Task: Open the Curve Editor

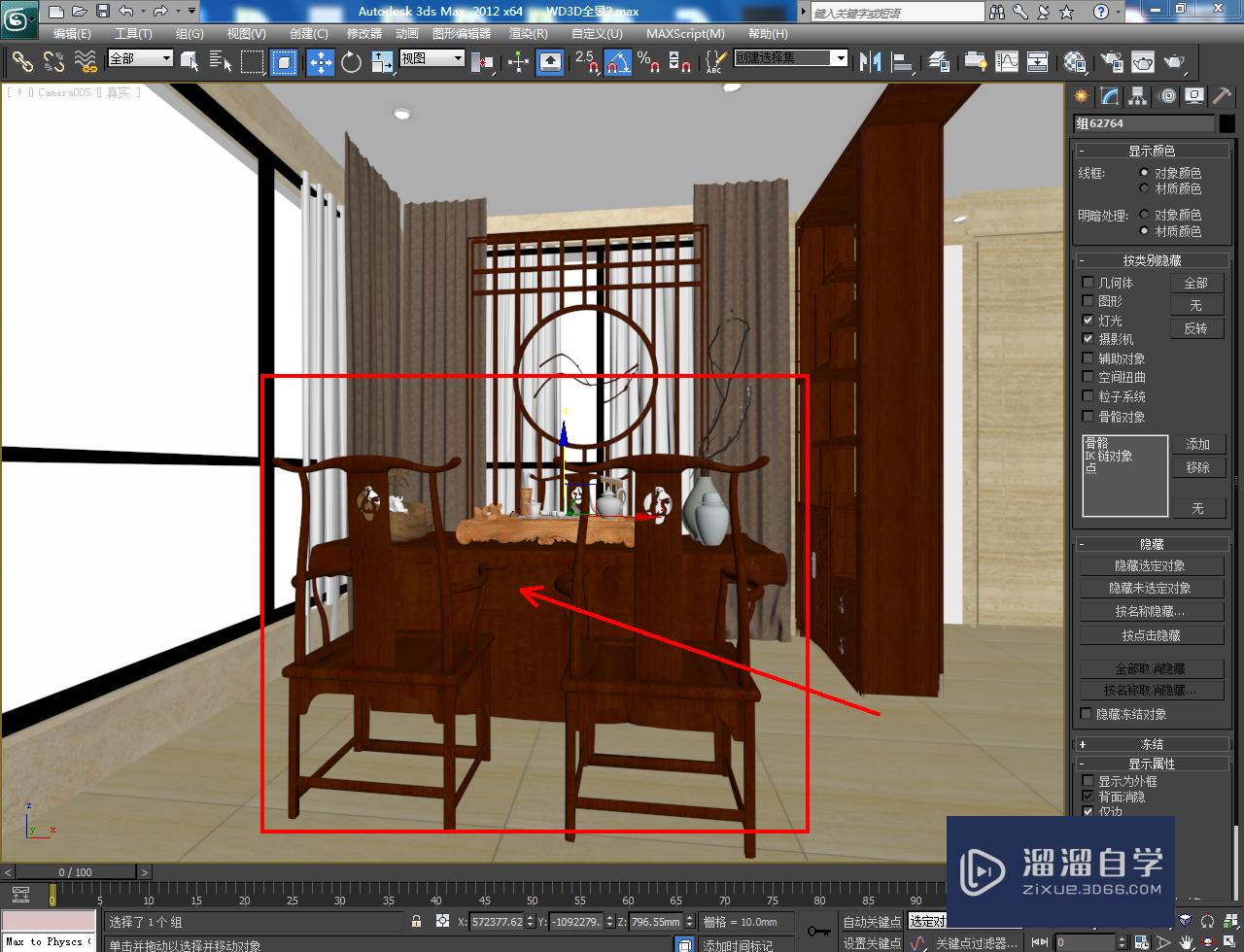Action: click(x=1006, y=62)
